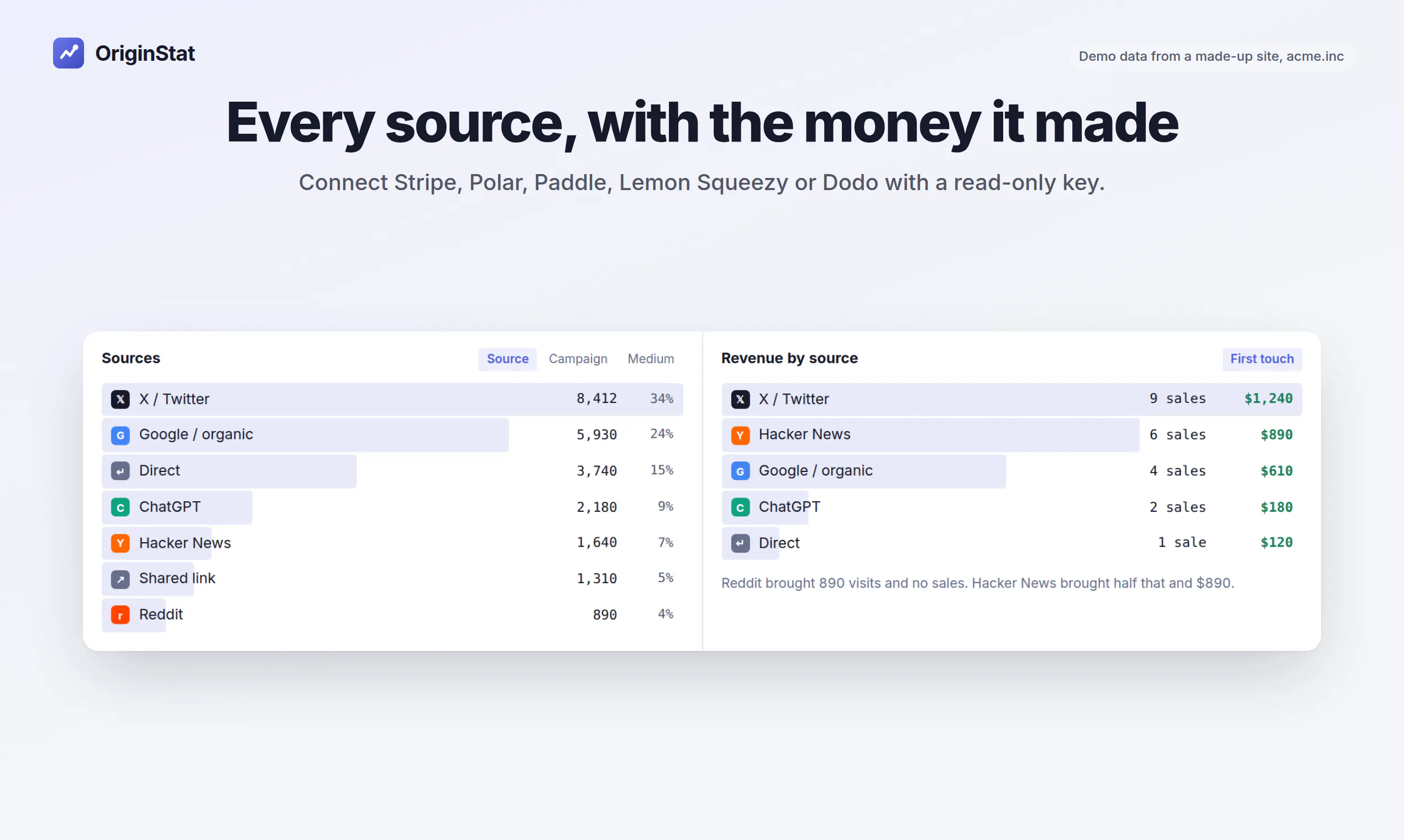Click the visit count 1,640
The width and height of the screenshot is (1404, 840).
click(x=597, y=543)
